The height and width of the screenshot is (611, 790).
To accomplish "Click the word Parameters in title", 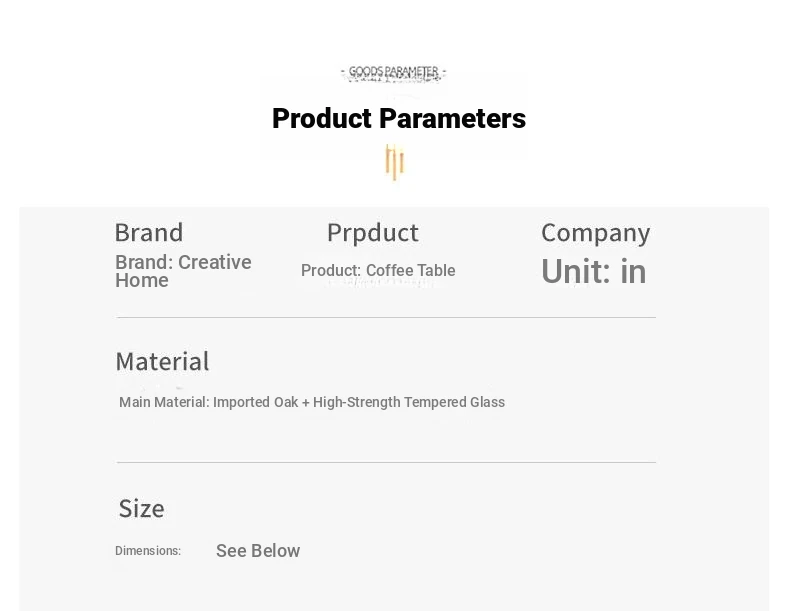I will (452, 119).
